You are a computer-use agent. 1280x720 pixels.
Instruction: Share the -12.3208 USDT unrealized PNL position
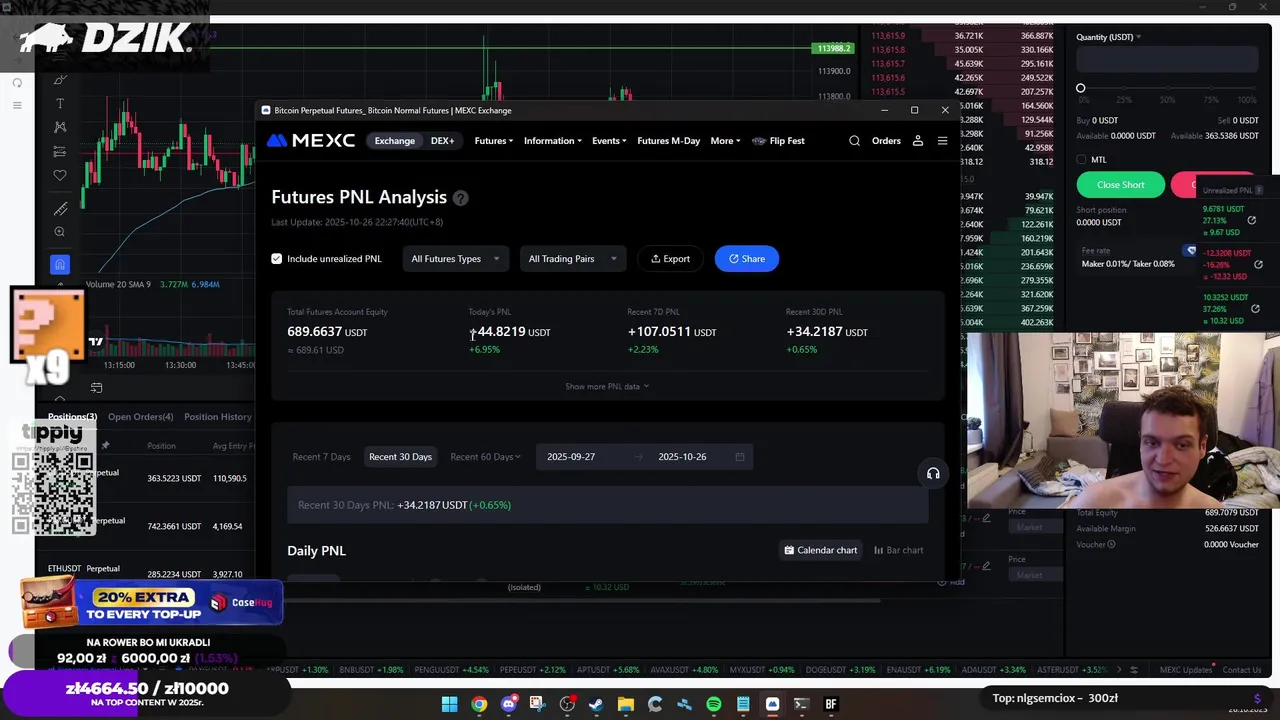coord(1258,264)
